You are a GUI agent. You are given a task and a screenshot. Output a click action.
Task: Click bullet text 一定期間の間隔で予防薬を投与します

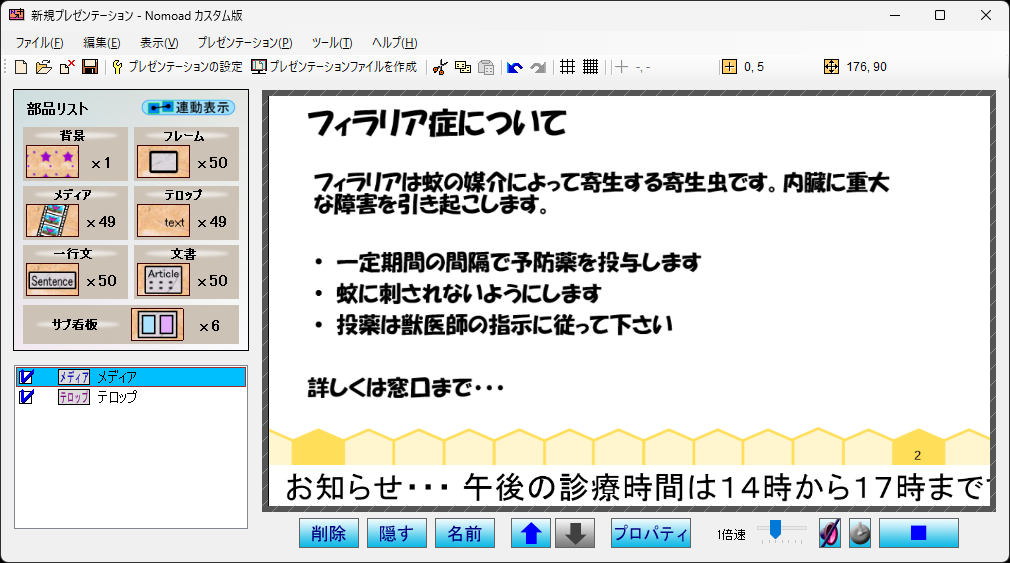coord(519,263)
